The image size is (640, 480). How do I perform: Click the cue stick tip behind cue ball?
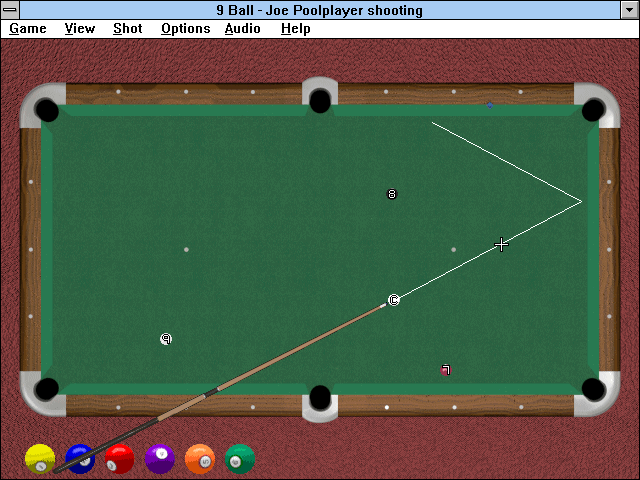383,305
